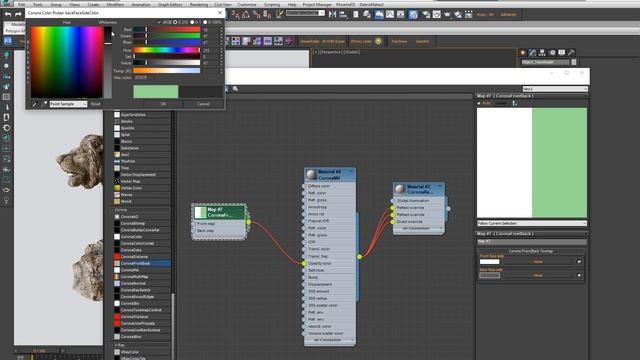Click the Red channel slider in color picker

click(167, 29)
